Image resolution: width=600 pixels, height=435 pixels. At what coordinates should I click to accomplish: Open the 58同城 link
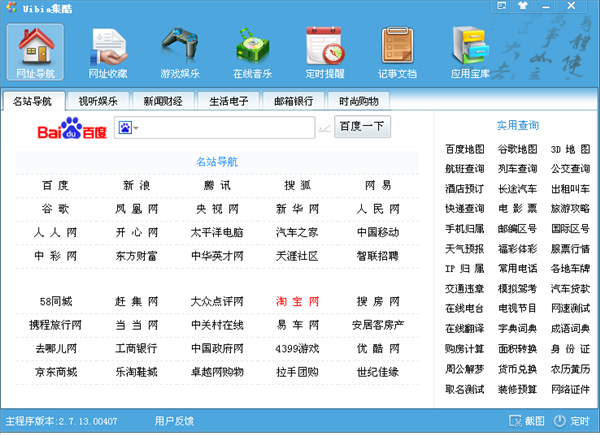56,301
